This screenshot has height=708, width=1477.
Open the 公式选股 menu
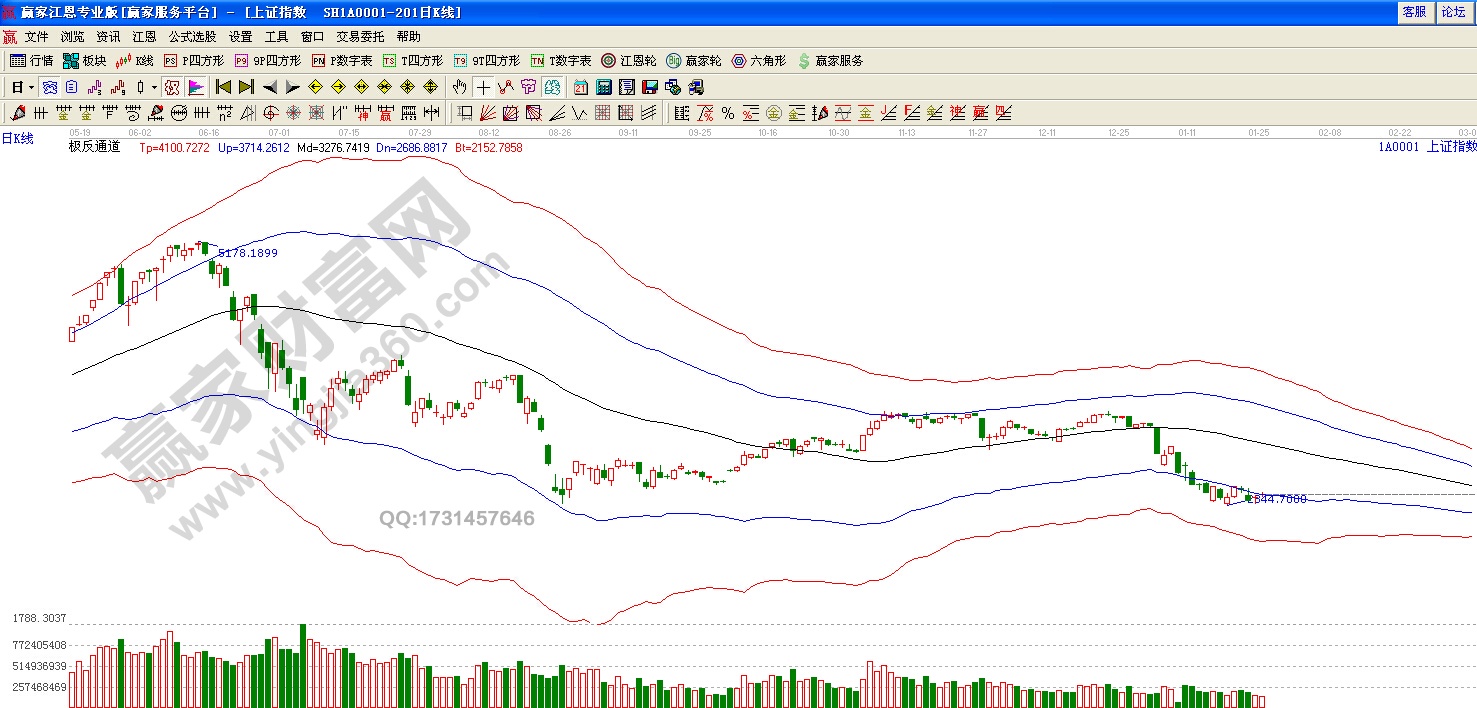tap(192, 36)
